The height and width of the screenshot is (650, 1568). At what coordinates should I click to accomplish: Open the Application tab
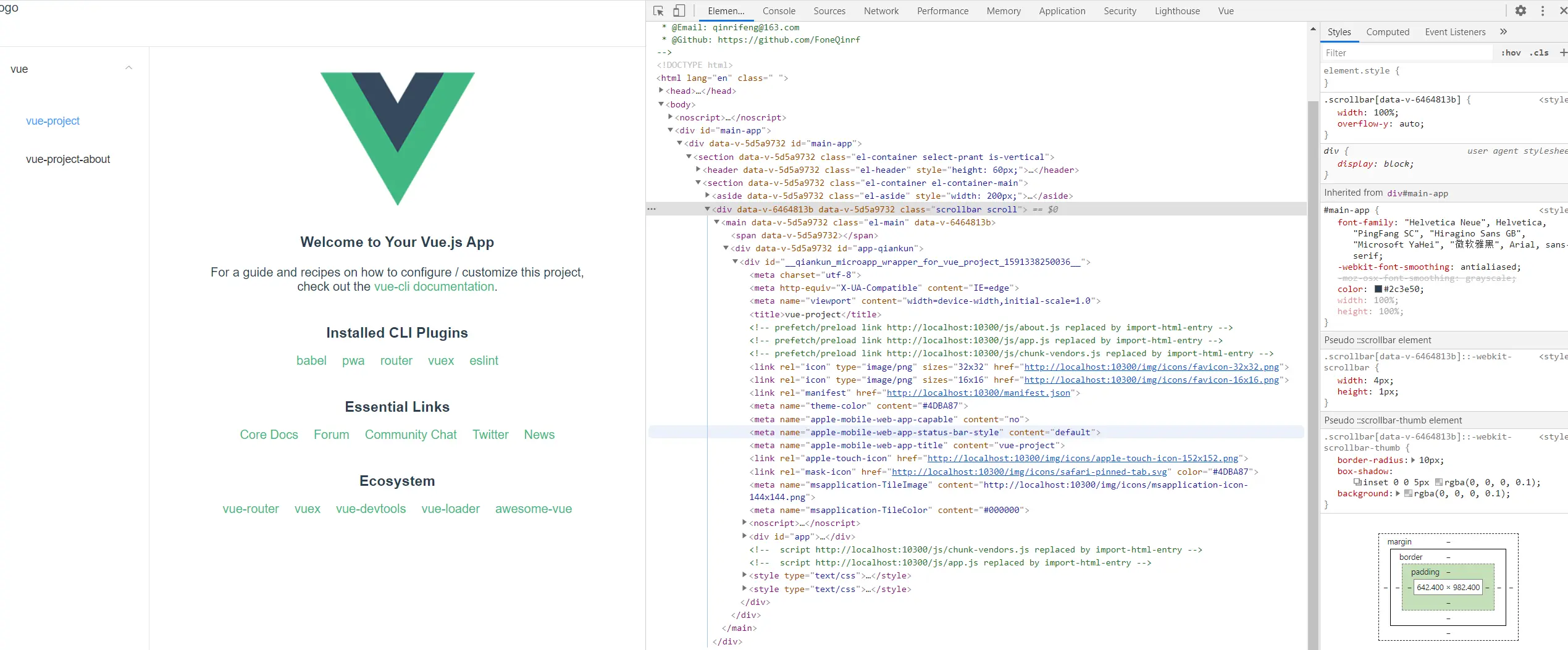(1062, 11)
